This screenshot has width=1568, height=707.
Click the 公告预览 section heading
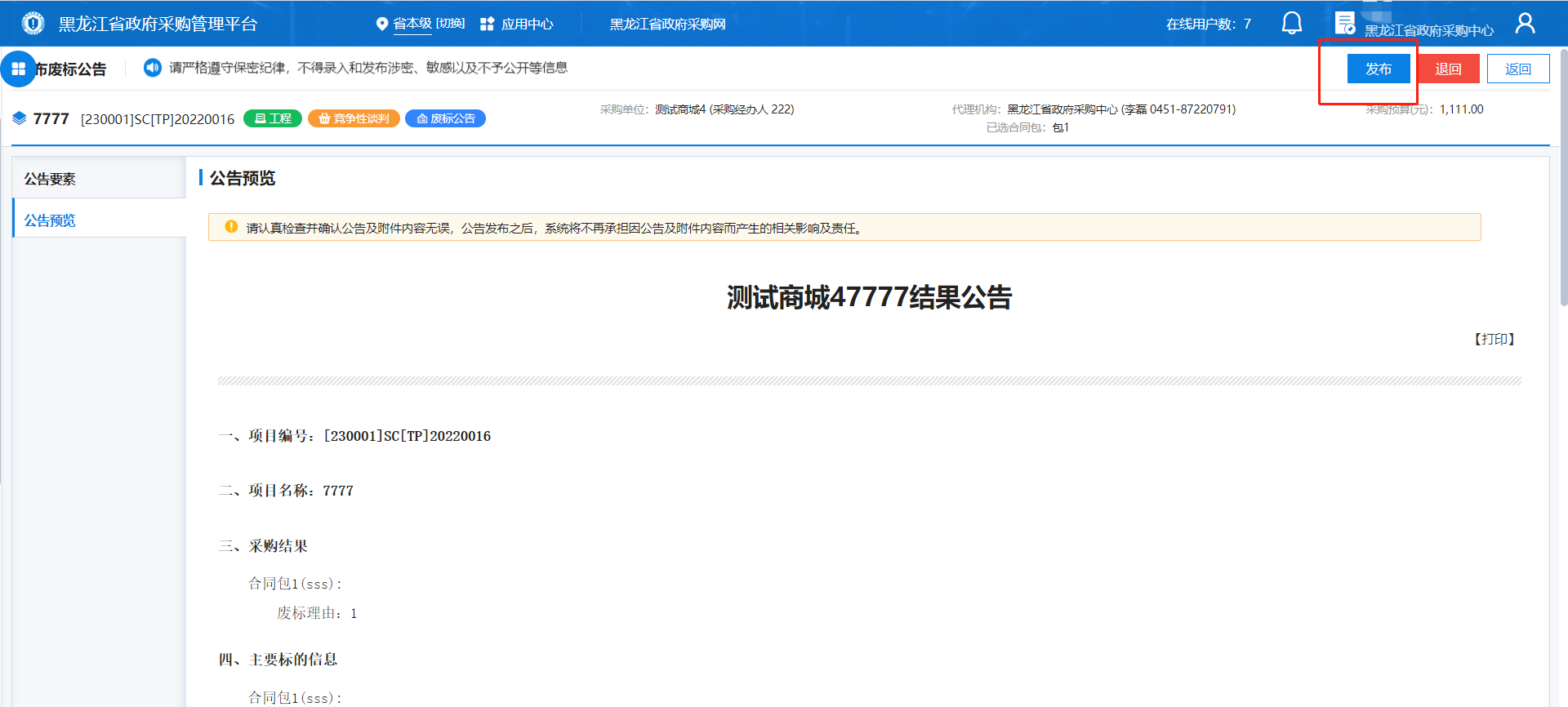click(x=243, y=178)
